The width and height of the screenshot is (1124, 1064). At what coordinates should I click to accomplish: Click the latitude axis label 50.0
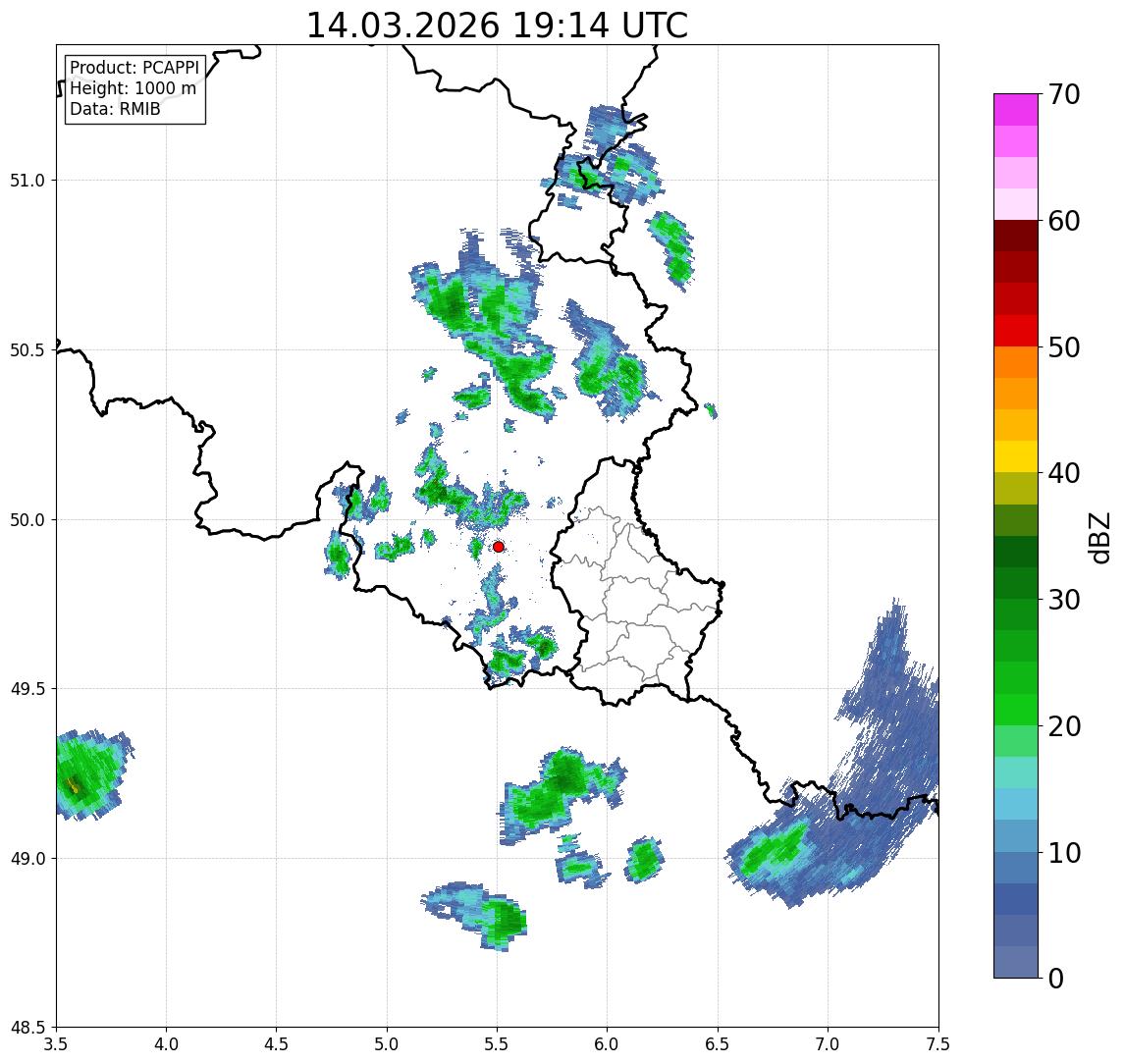pyautogui.click(x=27, y=520)
